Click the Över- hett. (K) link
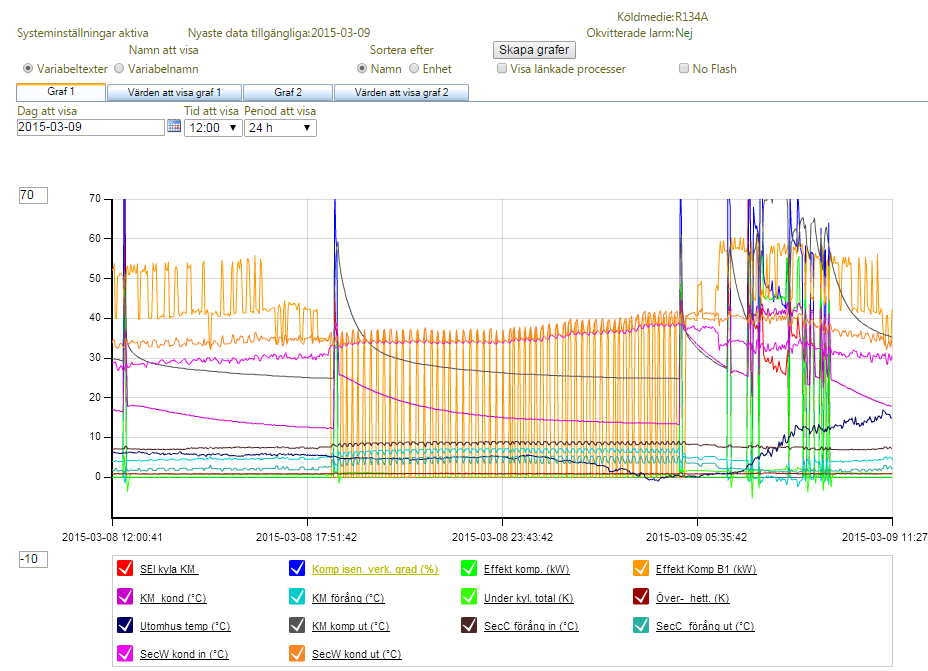The width and height of the screenshot is (928, 671). click(692, 598)
